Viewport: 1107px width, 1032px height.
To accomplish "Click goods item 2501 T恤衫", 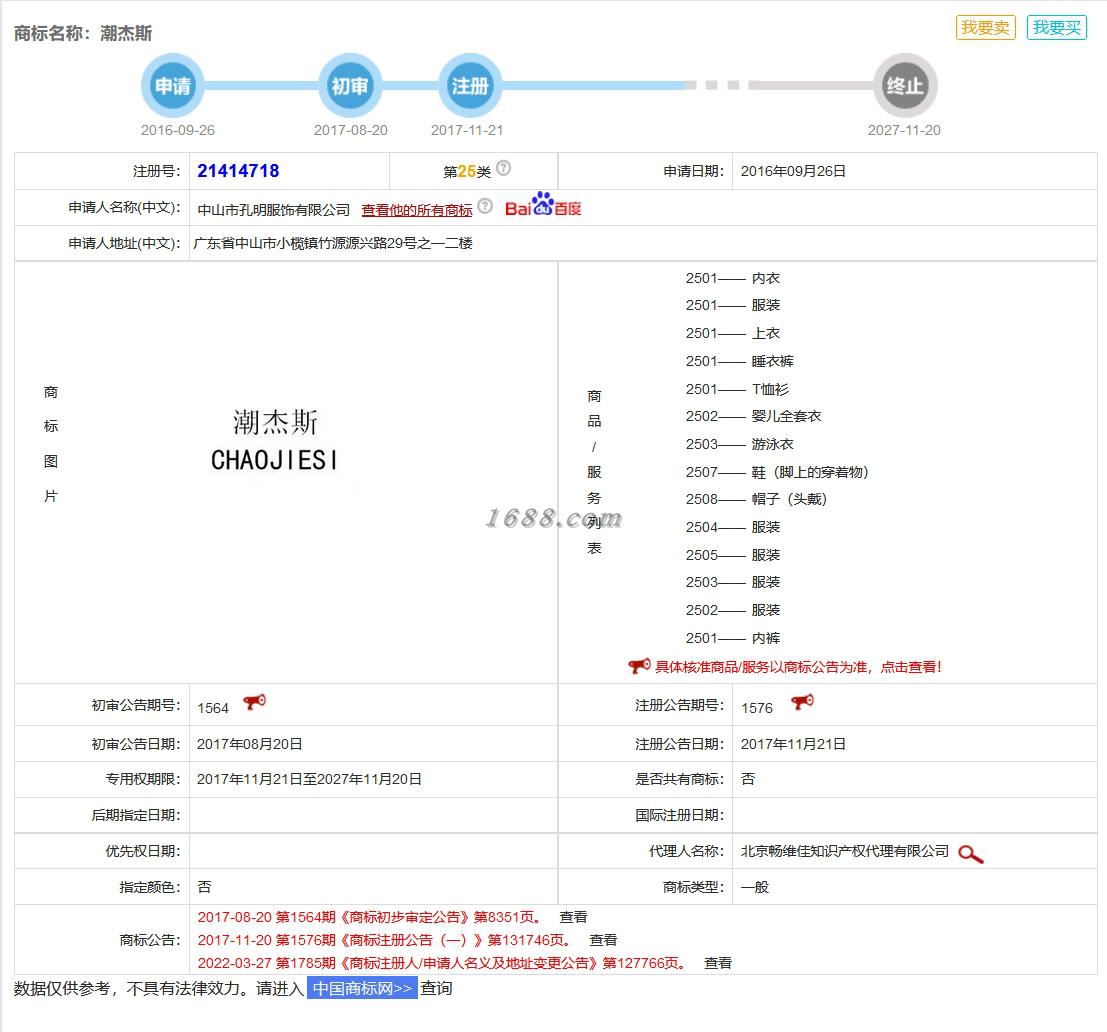I will [x=737, y=389].
